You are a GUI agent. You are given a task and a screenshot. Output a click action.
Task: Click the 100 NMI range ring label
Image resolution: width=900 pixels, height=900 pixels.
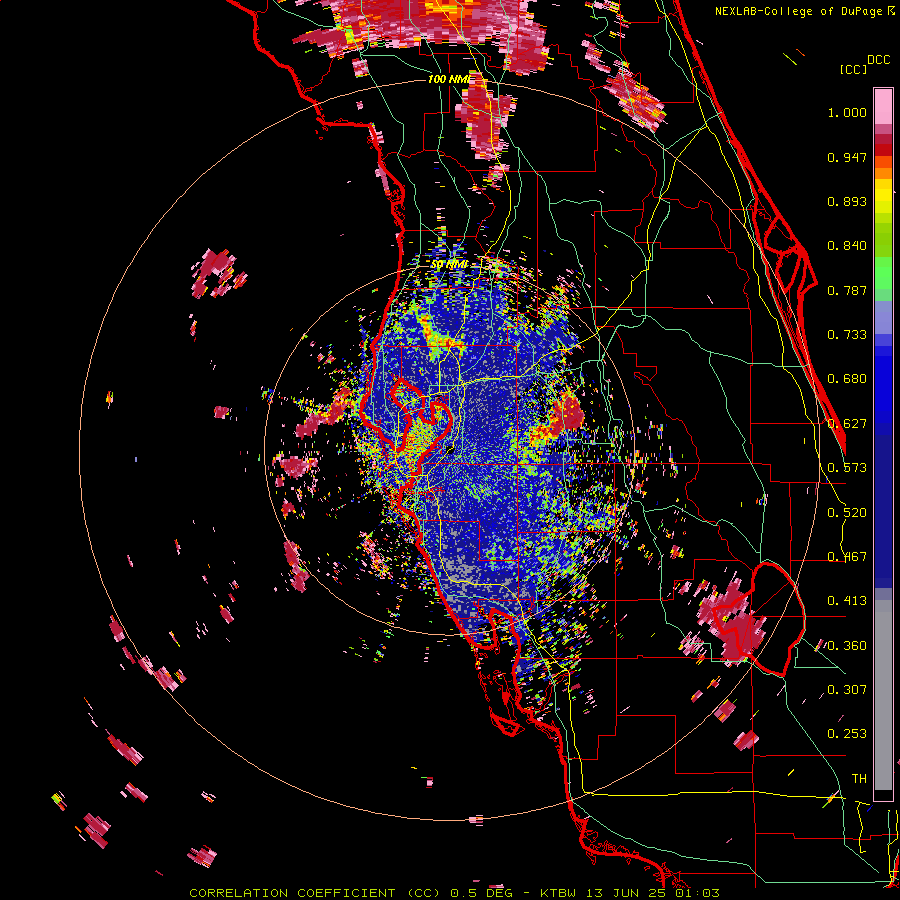coord(449,79)
